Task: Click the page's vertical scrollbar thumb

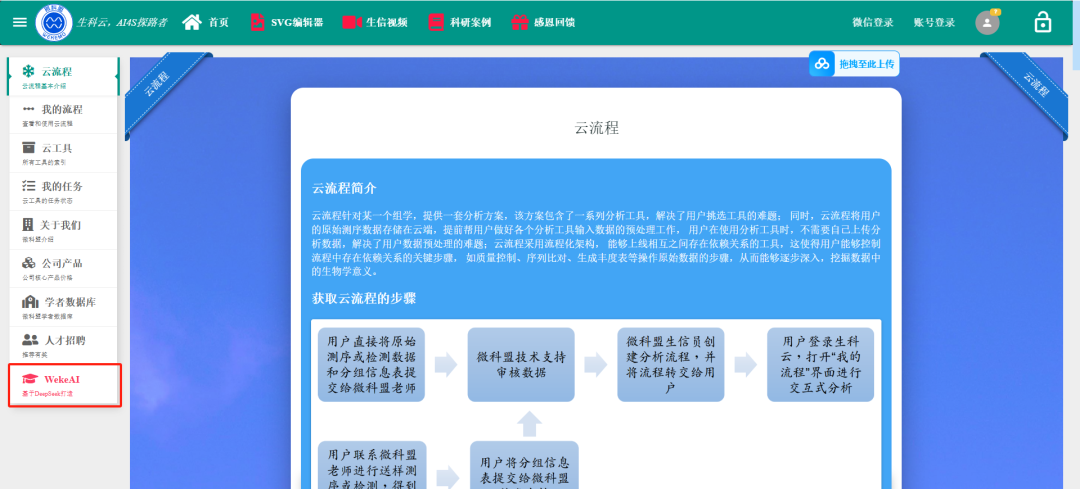Action: pyautogui.click(x=1076, y=34)
